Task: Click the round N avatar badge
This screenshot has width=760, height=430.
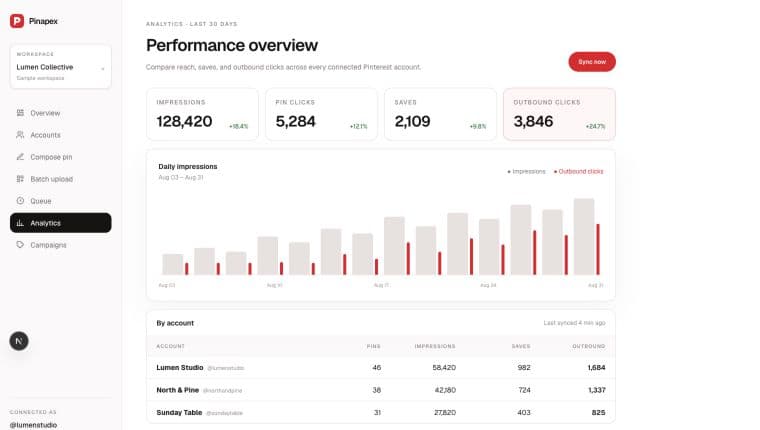Action: pos(19,341)
